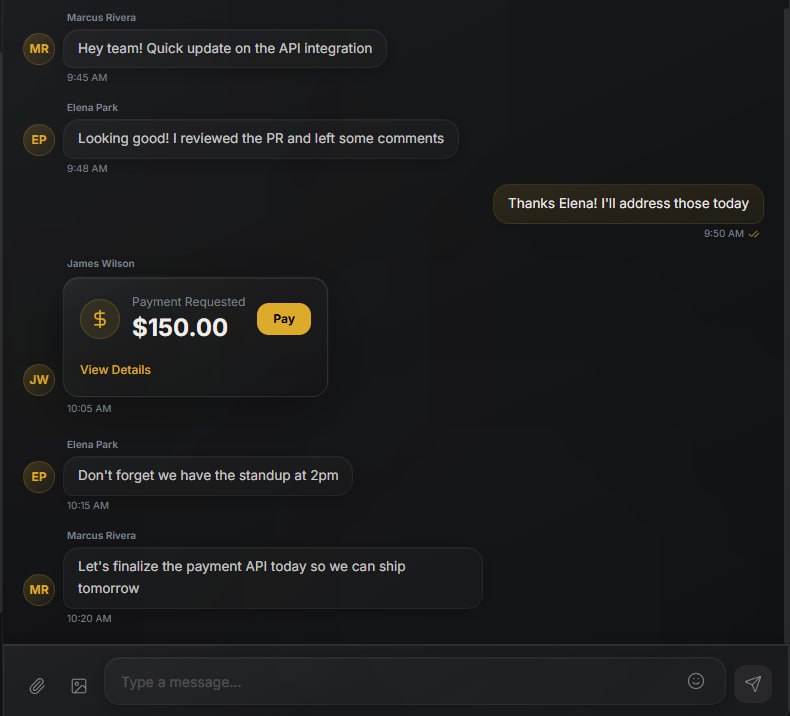Focus the Type a message input field
The height and width of the screenshot is (716, 790).
point(400,682)
